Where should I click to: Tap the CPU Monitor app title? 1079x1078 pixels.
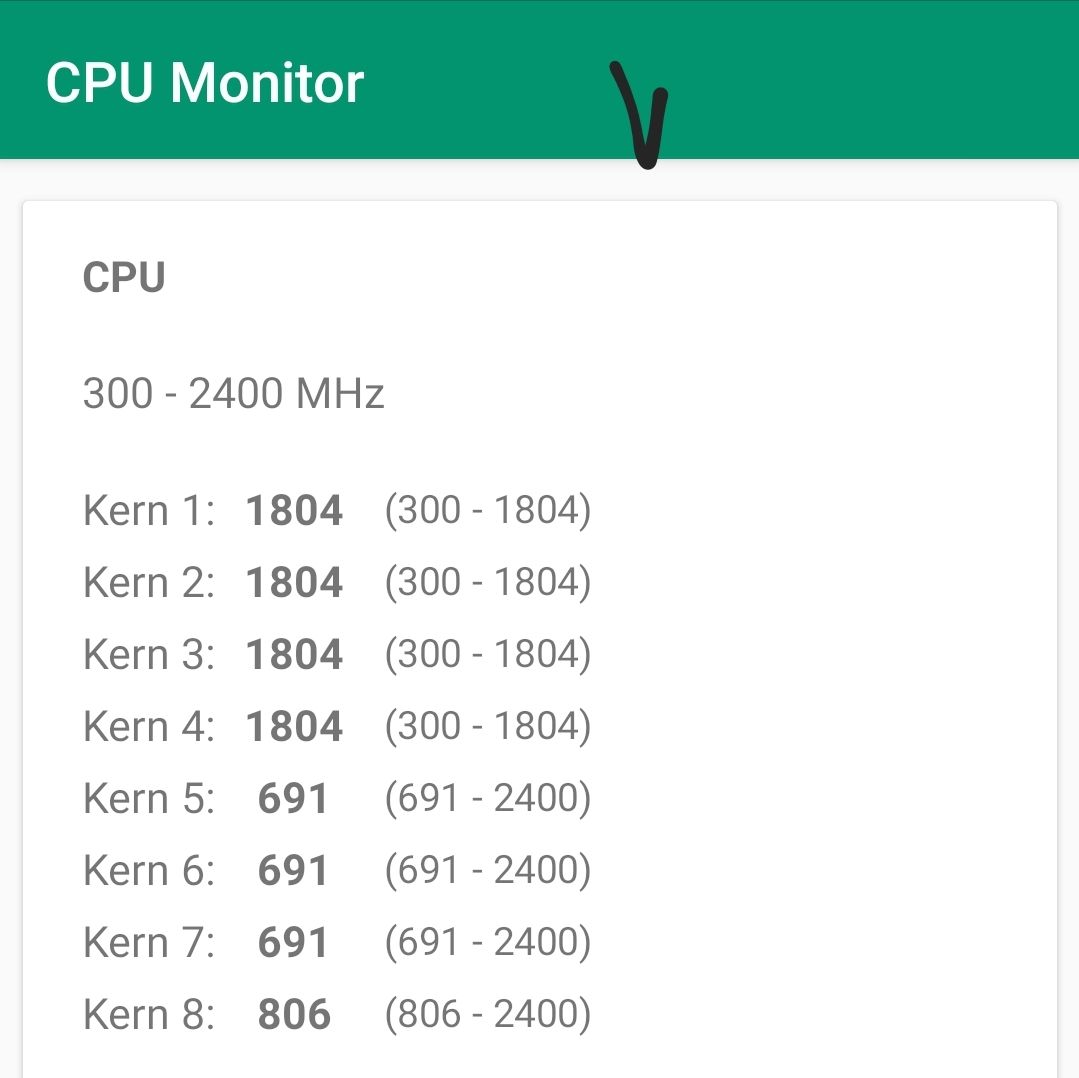(205, 83)
